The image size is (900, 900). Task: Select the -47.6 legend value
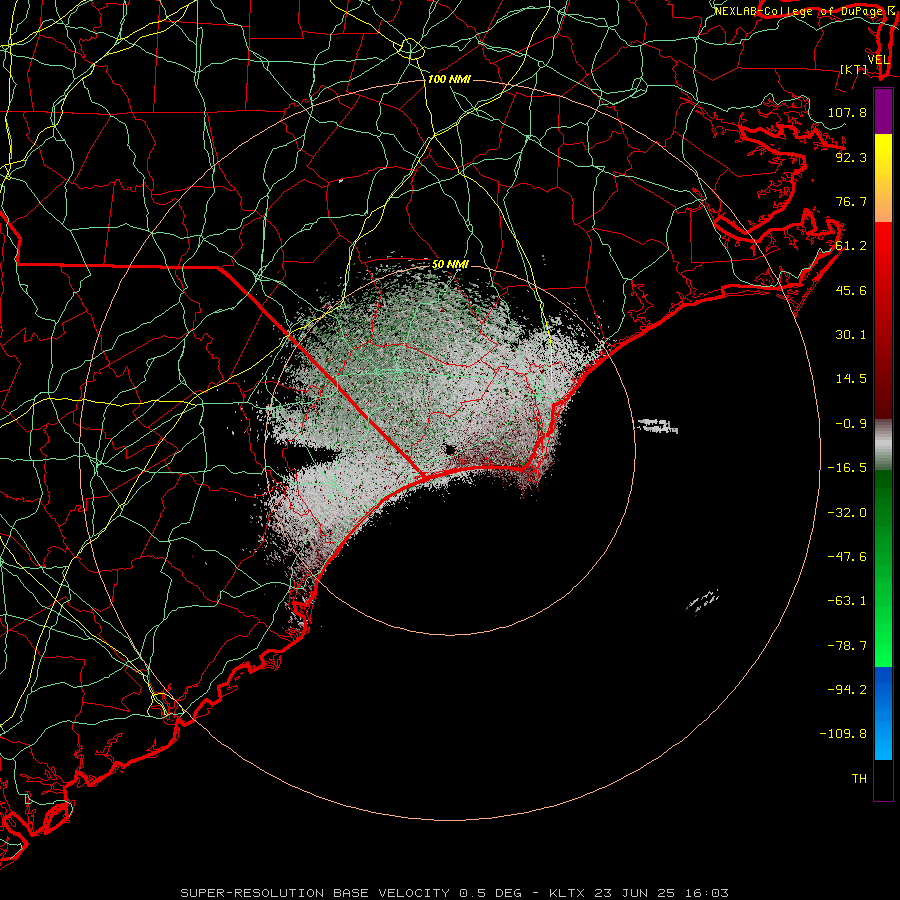847,557
